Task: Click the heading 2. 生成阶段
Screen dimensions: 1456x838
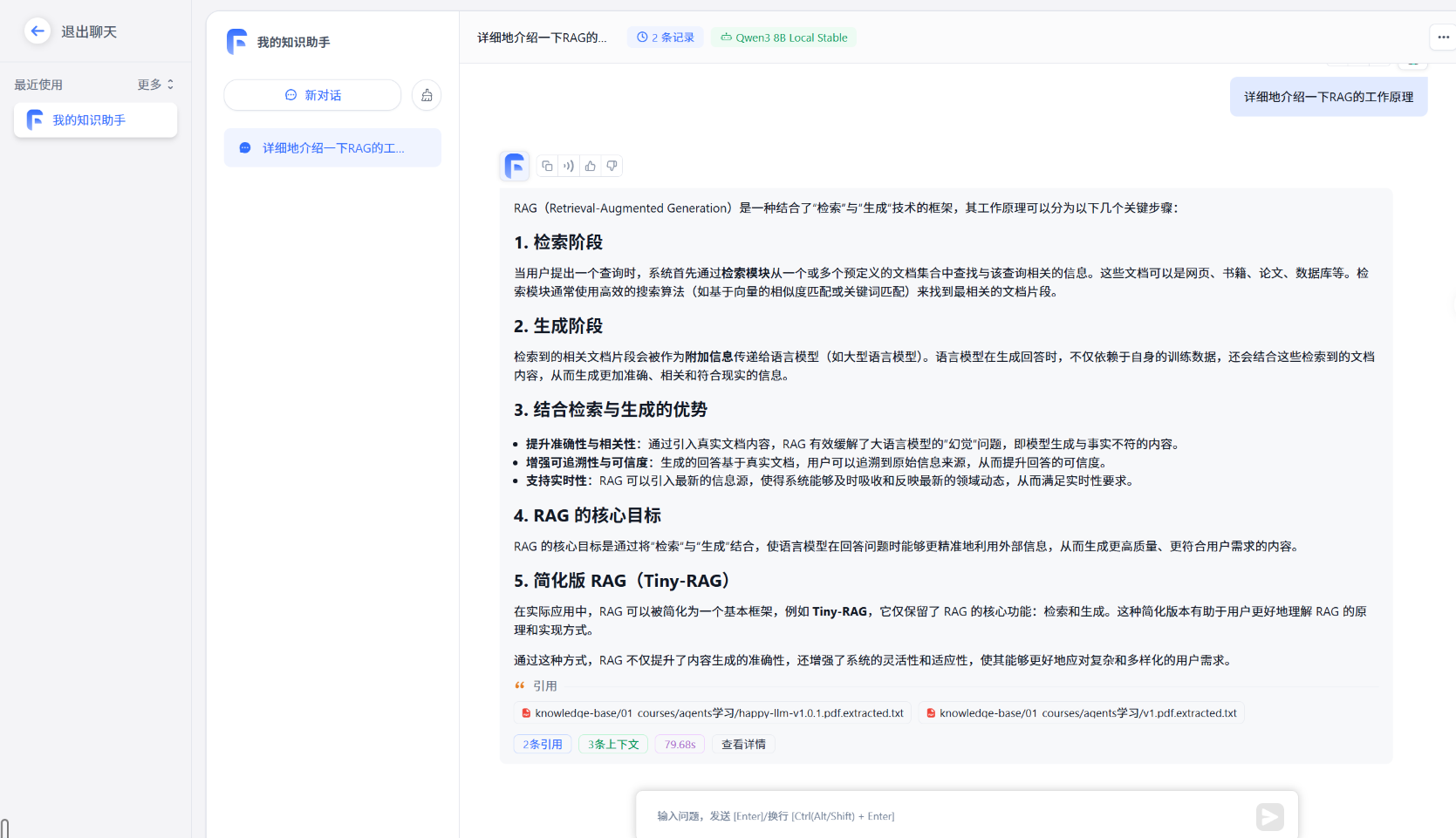Action: tap(558, 326)
